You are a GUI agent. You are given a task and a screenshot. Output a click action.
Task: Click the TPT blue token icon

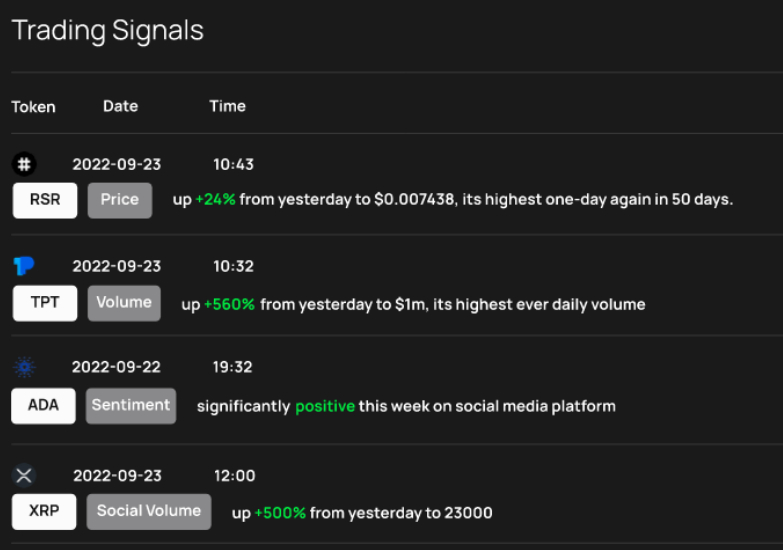[x=23, y=266]
